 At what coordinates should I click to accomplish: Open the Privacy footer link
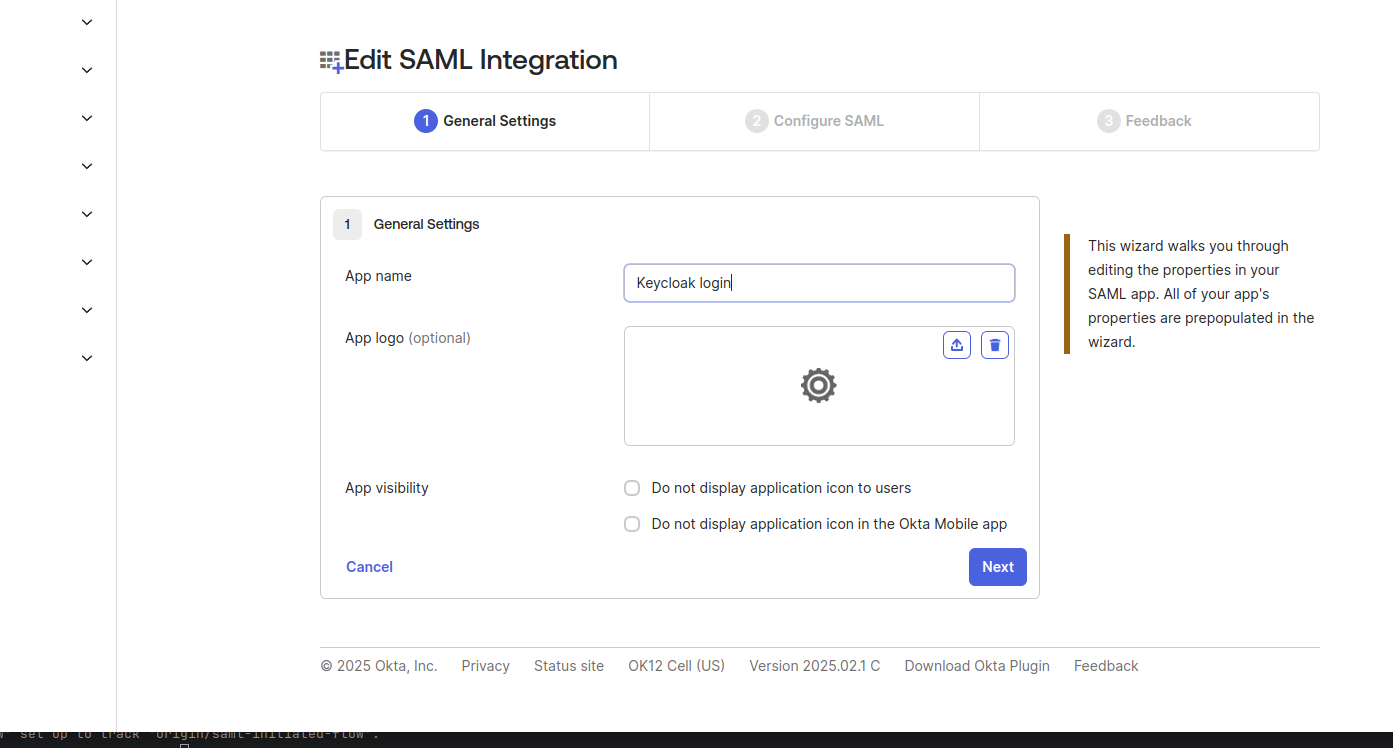485,665
